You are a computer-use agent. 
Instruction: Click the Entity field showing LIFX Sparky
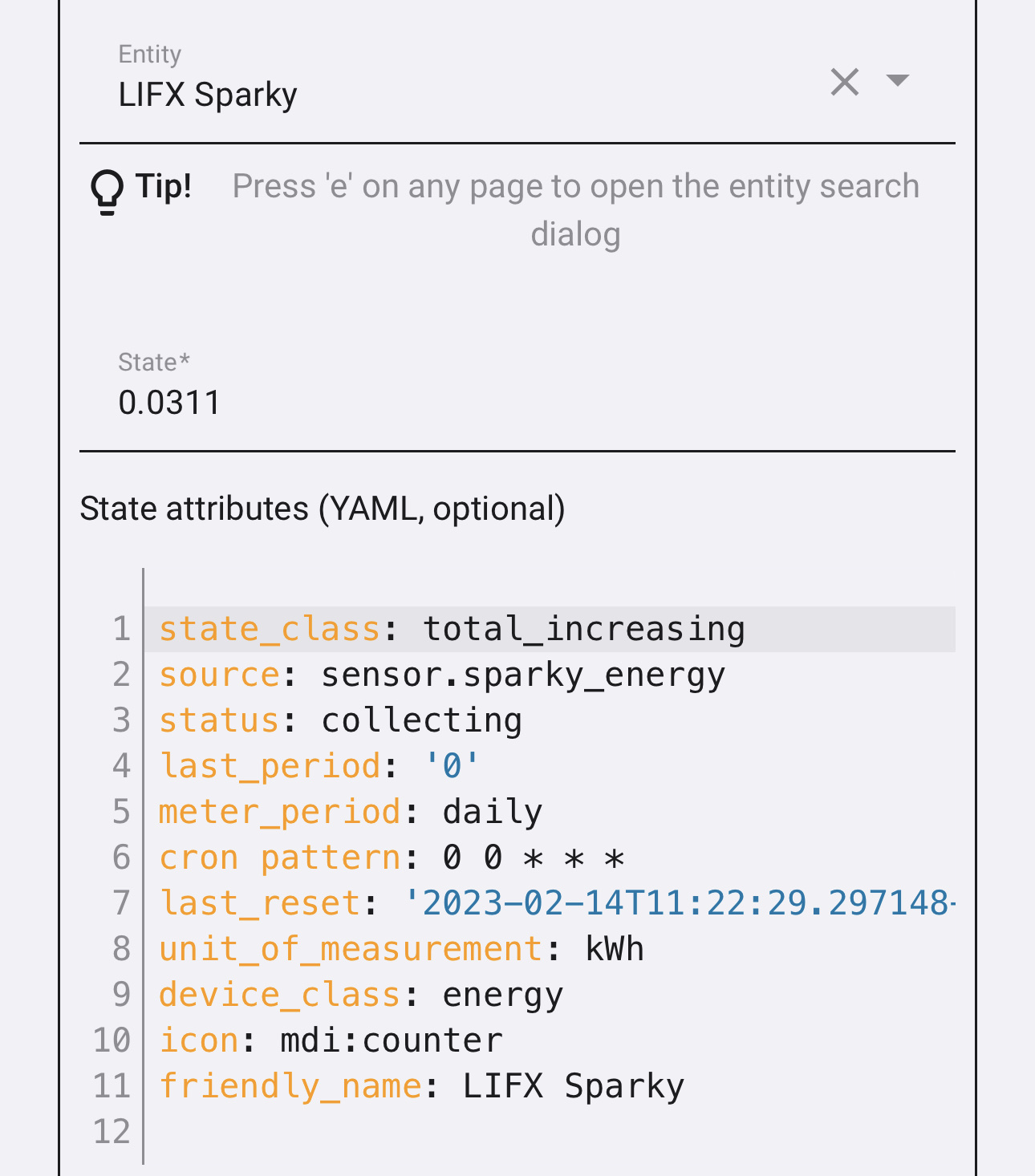[207, 93]
